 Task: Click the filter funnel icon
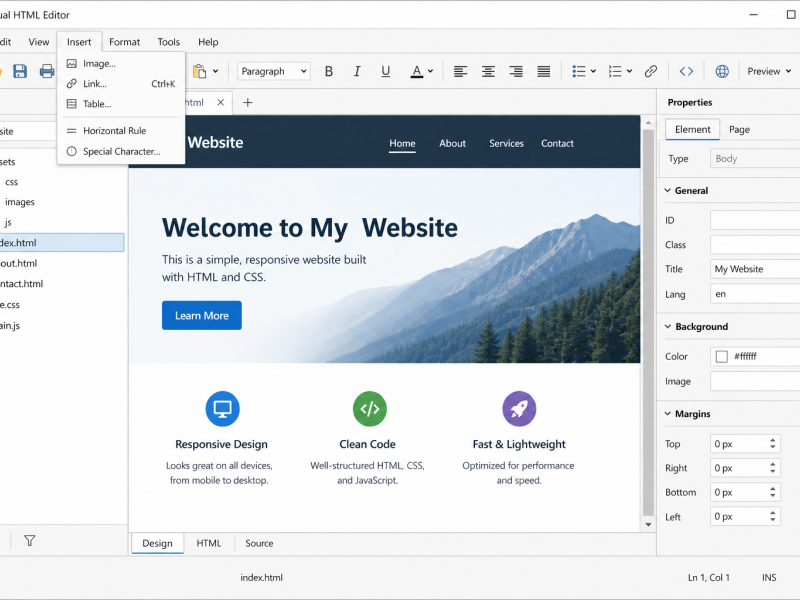30,540
